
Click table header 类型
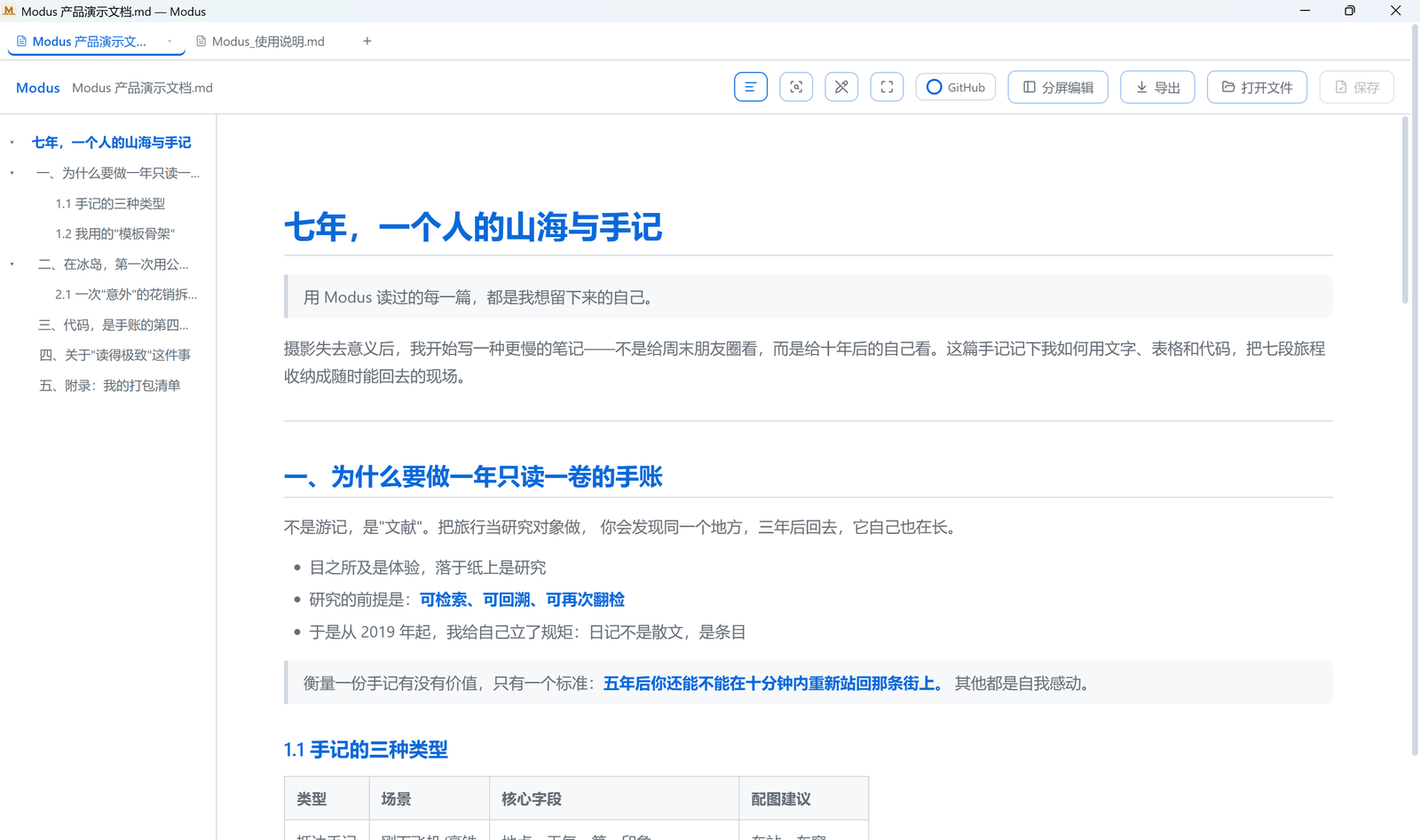pyautogui.click(x=312, y=799)
